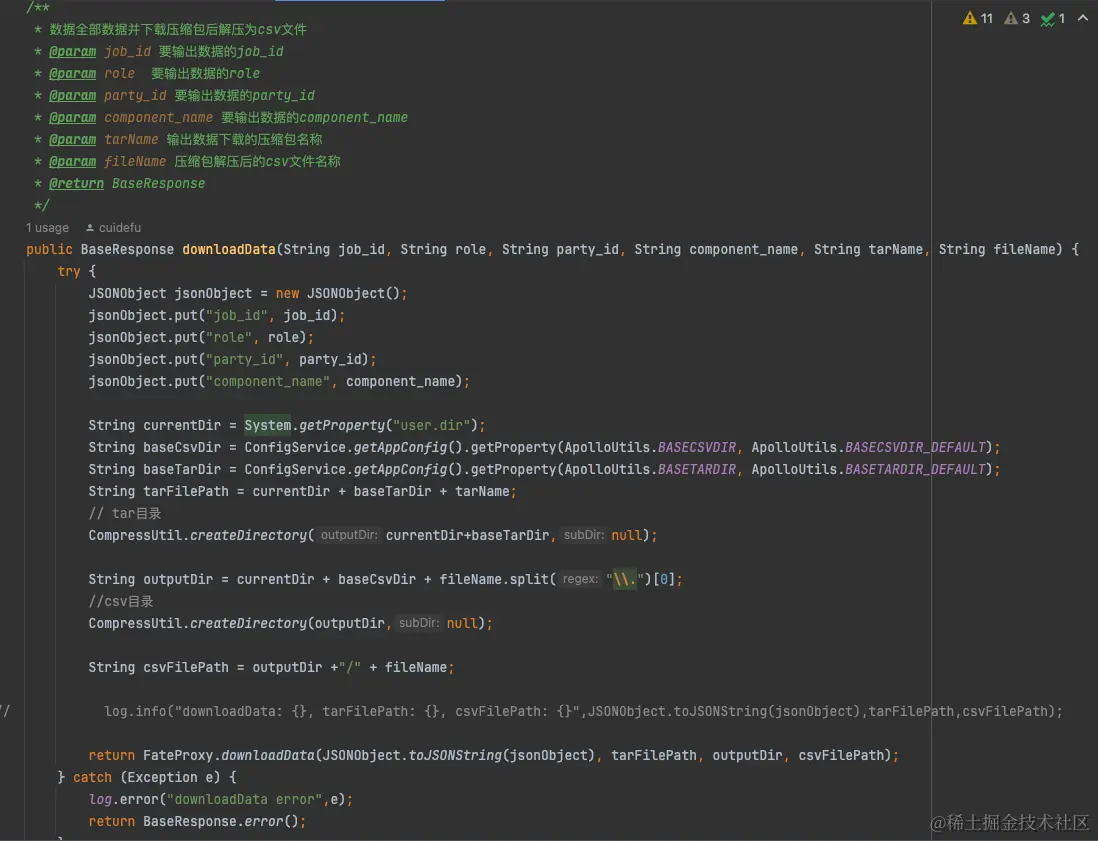Click the "party_id" string literal

(244, 359)
